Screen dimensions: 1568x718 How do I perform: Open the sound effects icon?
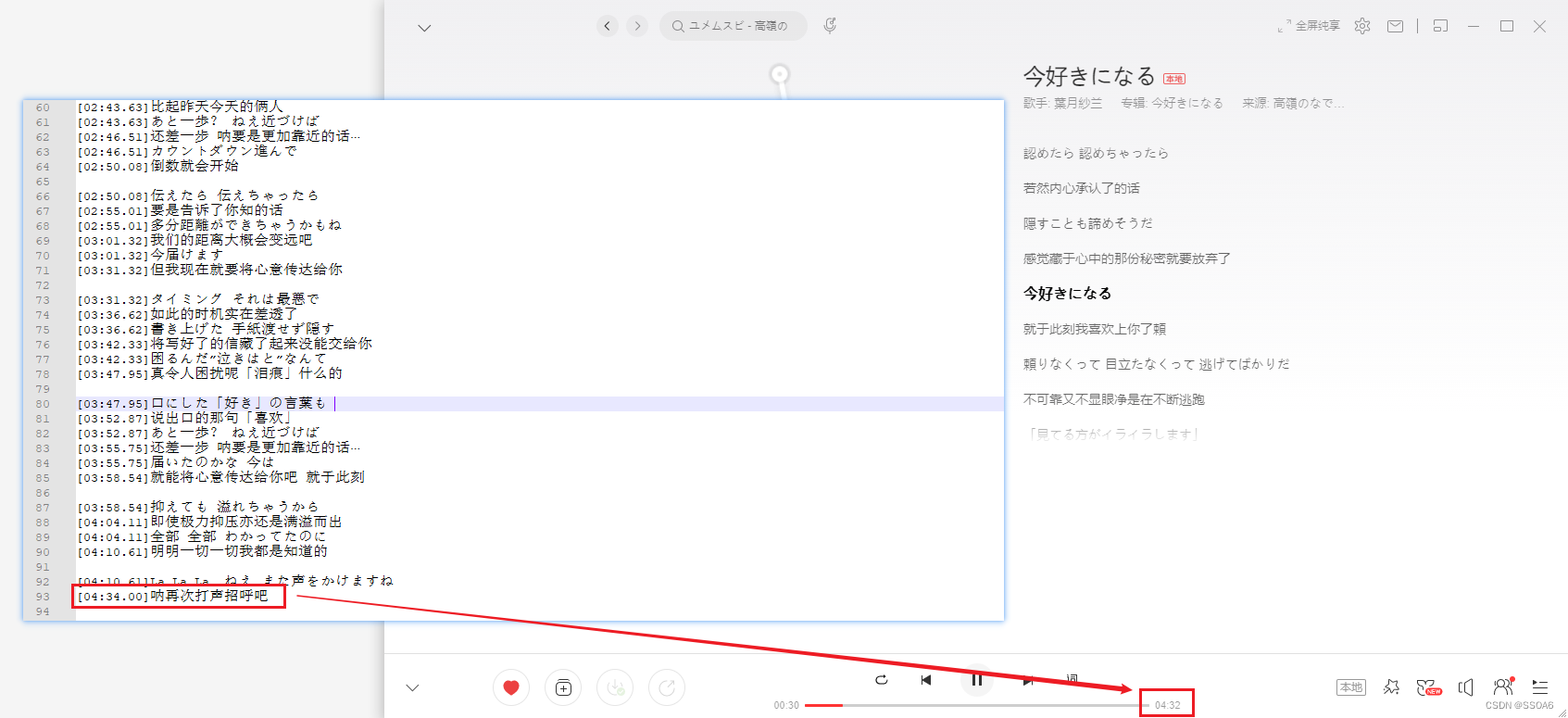(1391, 687)
